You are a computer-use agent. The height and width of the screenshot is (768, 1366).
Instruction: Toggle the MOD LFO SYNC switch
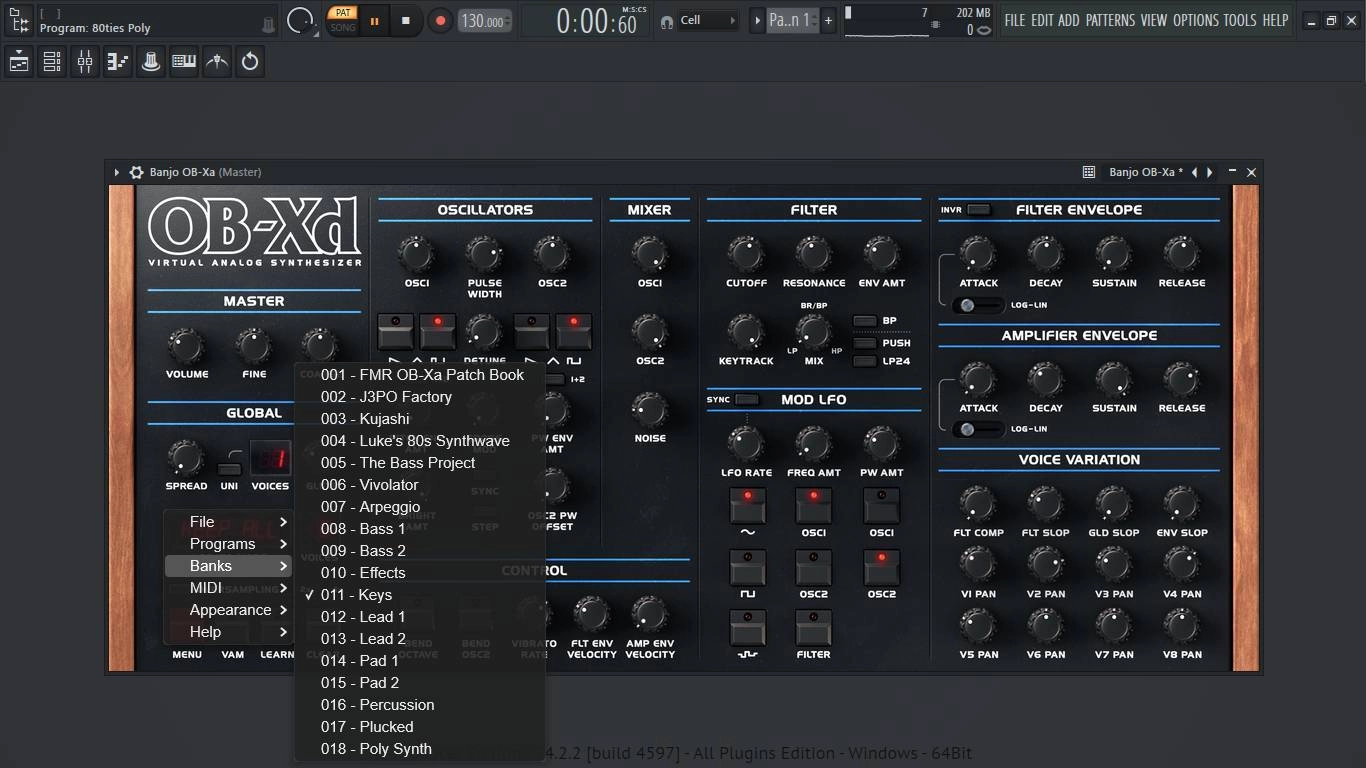point(747,400)
